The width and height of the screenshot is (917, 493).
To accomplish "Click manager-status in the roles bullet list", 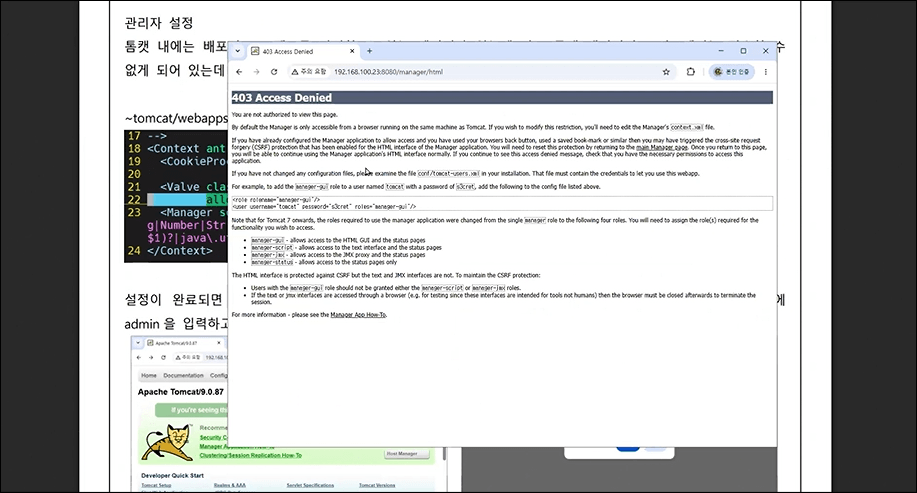I will click(272, 262).
